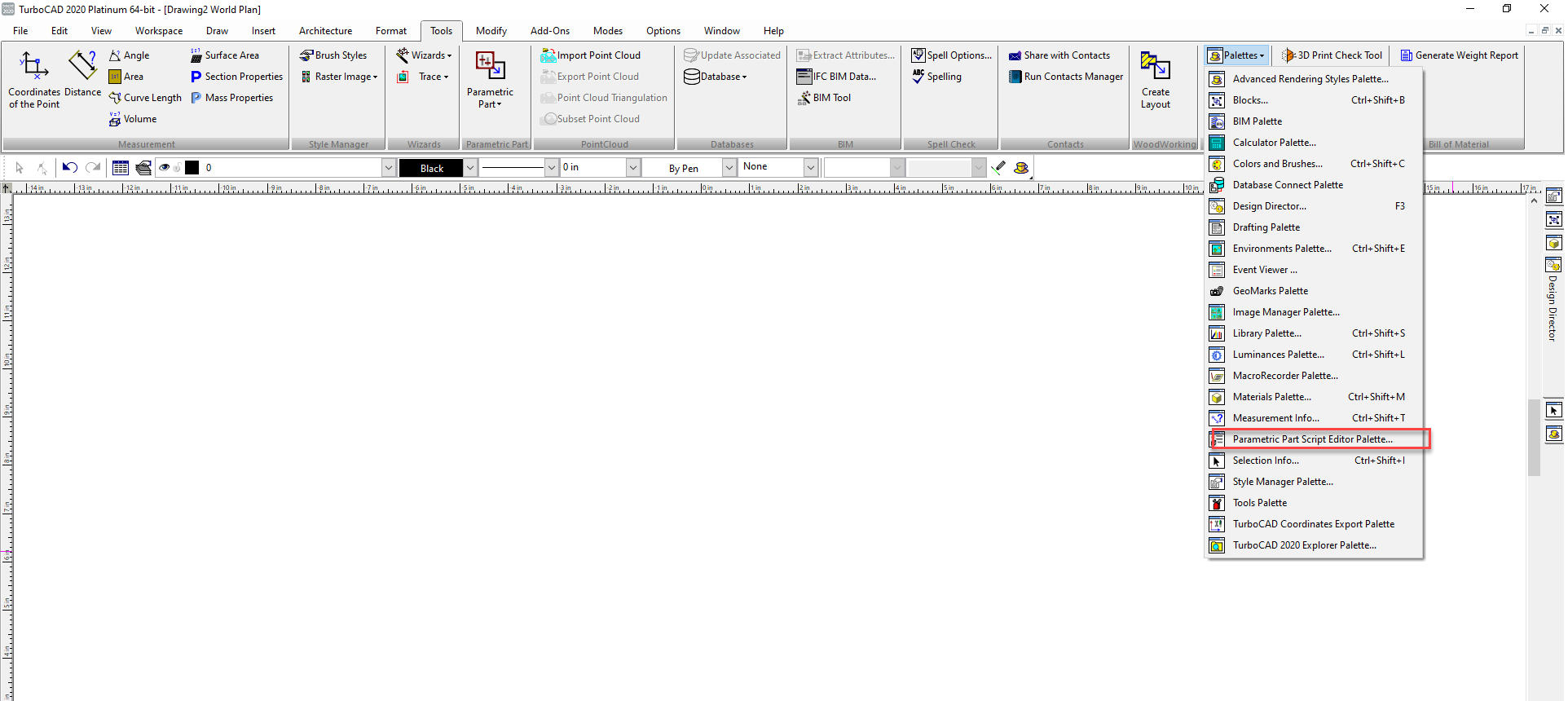Open Advanced Rendering Styles Palette
Viewport: 1568px width, 701px height.
tap(1315, 79)
